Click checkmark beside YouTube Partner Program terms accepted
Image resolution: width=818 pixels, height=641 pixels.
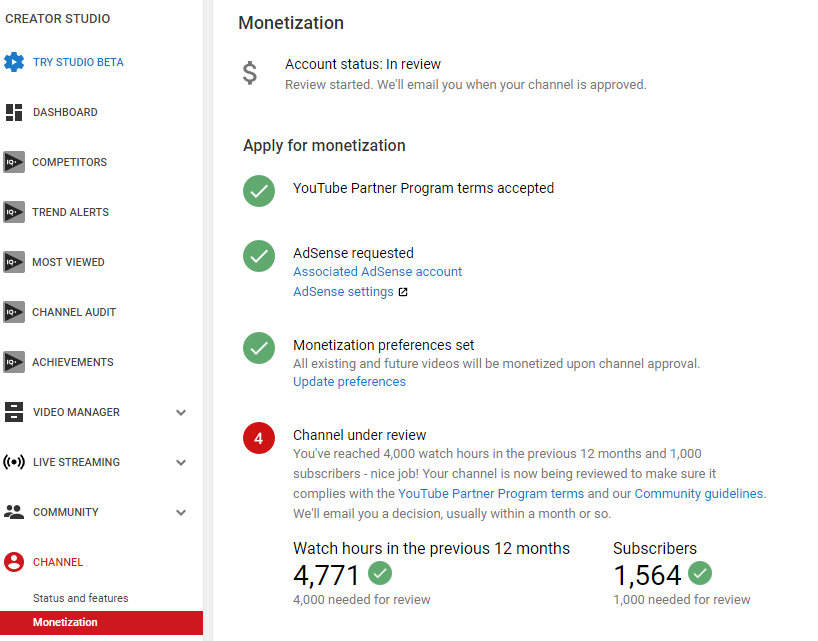pyautogui.click(x=259, y=191)
